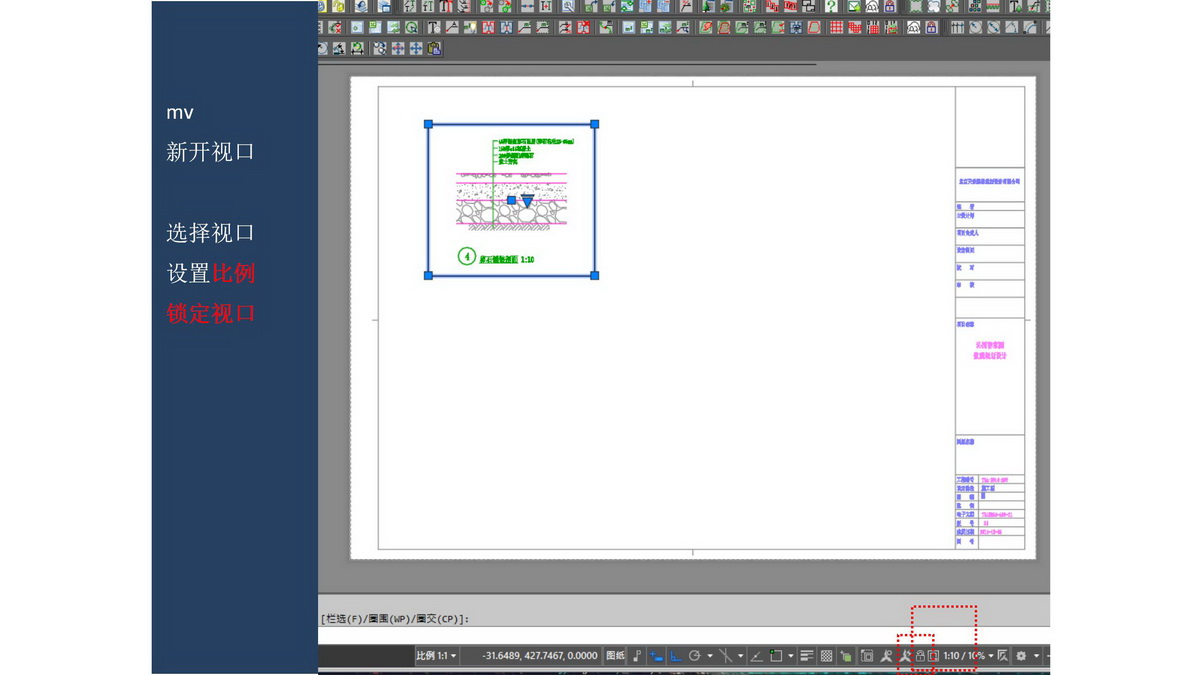Screen dimensions: 1200x675
Task: Click the viewport lock icon in status bar
Action: (x=920, y=656)
